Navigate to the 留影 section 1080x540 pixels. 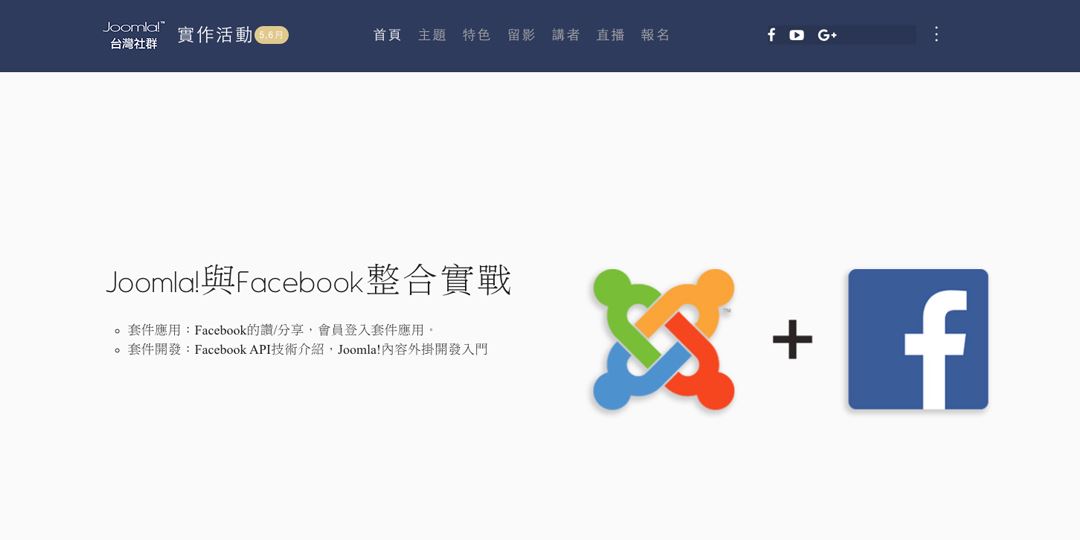(x=521, y=35)
